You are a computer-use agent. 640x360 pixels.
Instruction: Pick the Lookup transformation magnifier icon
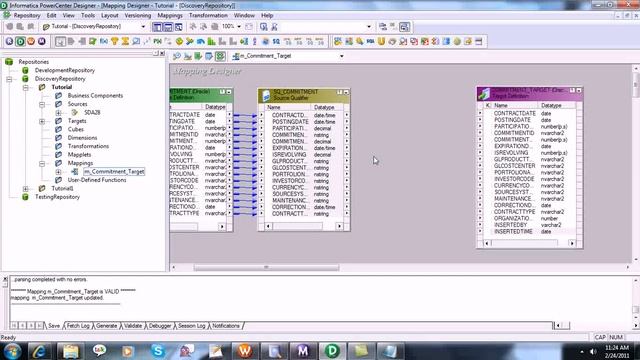(x=136, y=41)
